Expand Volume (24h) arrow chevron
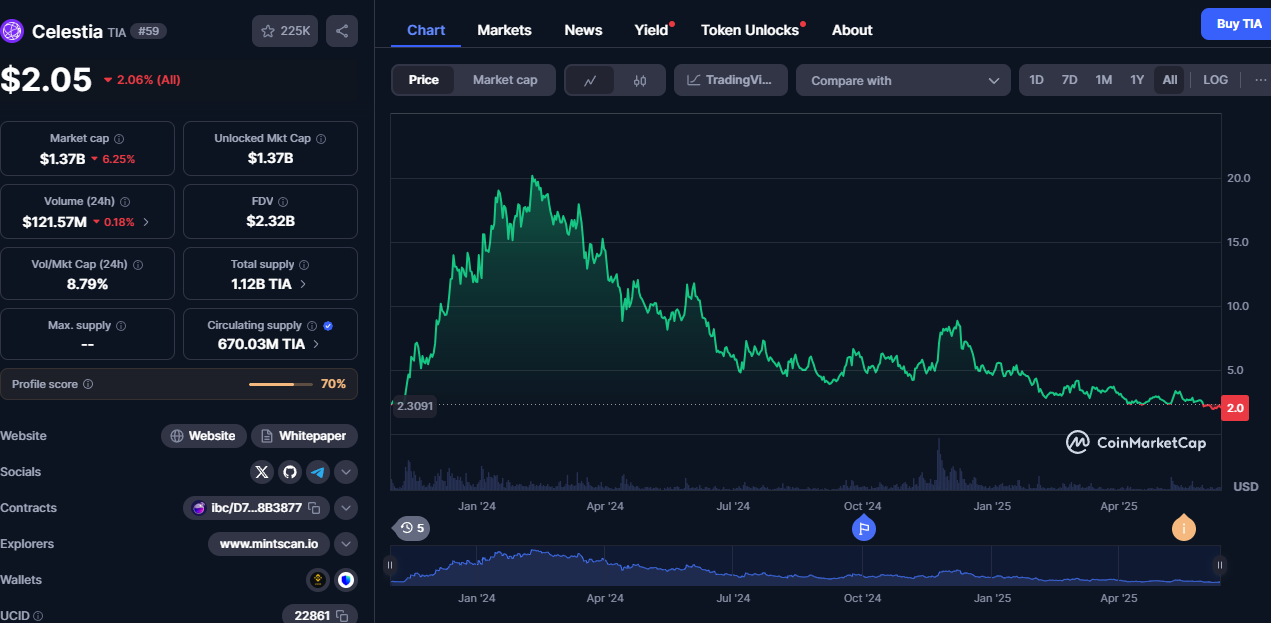This screenshot has height=623, width=1271. [146, 222]
